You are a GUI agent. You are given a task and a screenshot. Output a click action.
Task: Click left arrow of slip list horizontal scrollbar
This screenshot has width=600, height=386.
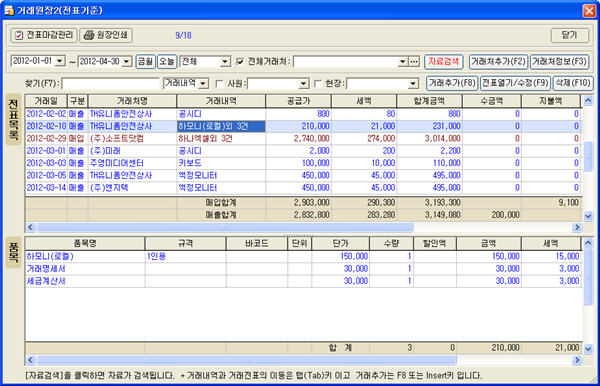[x=31, y=228]
